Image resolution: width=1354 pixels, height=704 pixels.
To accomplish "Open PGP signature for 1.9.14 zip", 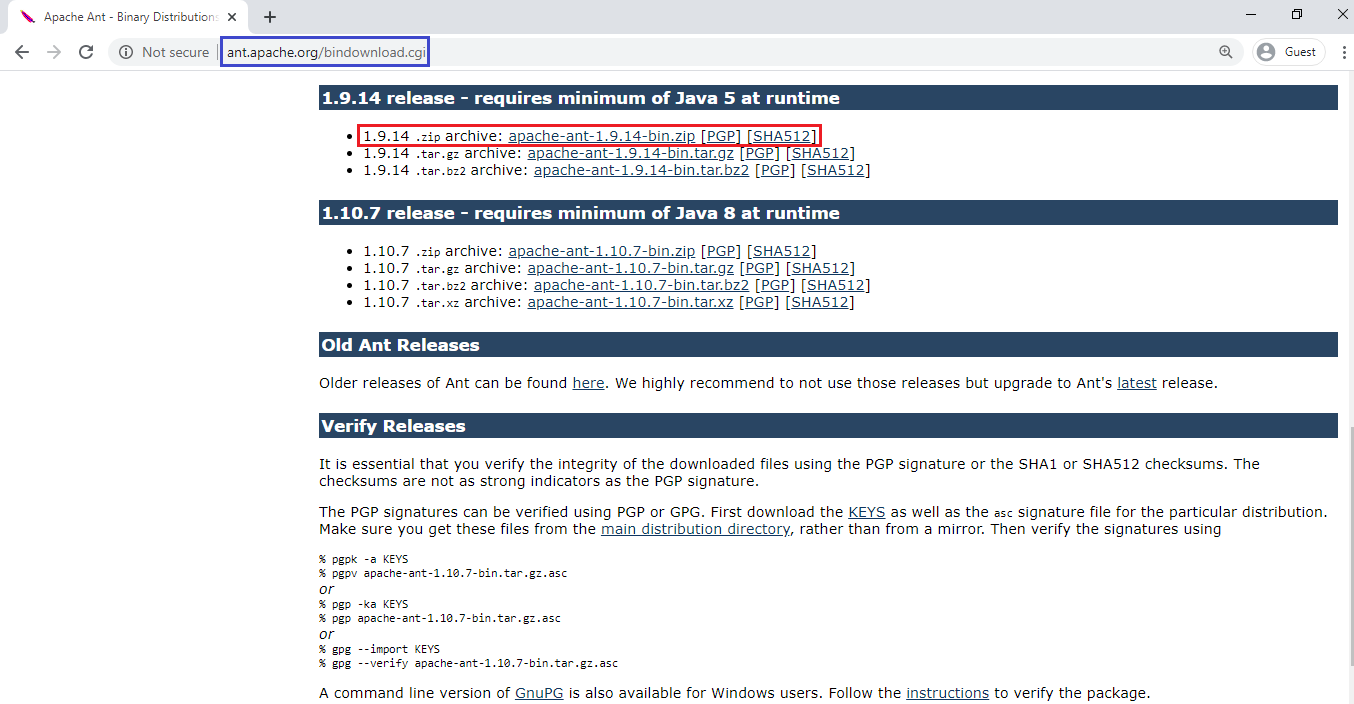I will coord(720,136).
